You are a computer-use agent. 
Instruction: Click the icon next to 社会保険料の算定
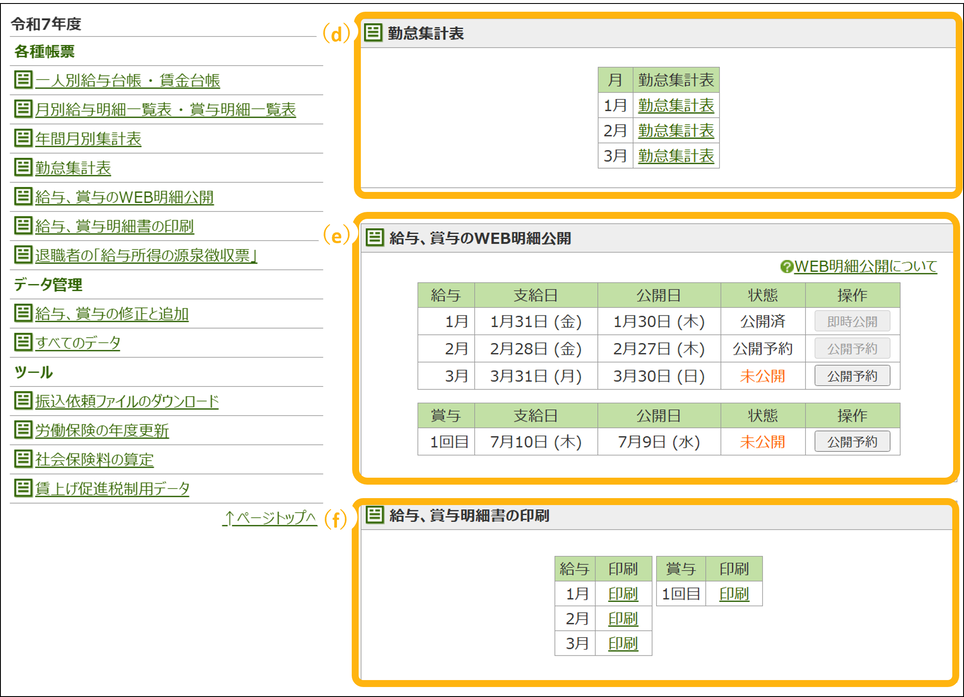tap(23, 459)
